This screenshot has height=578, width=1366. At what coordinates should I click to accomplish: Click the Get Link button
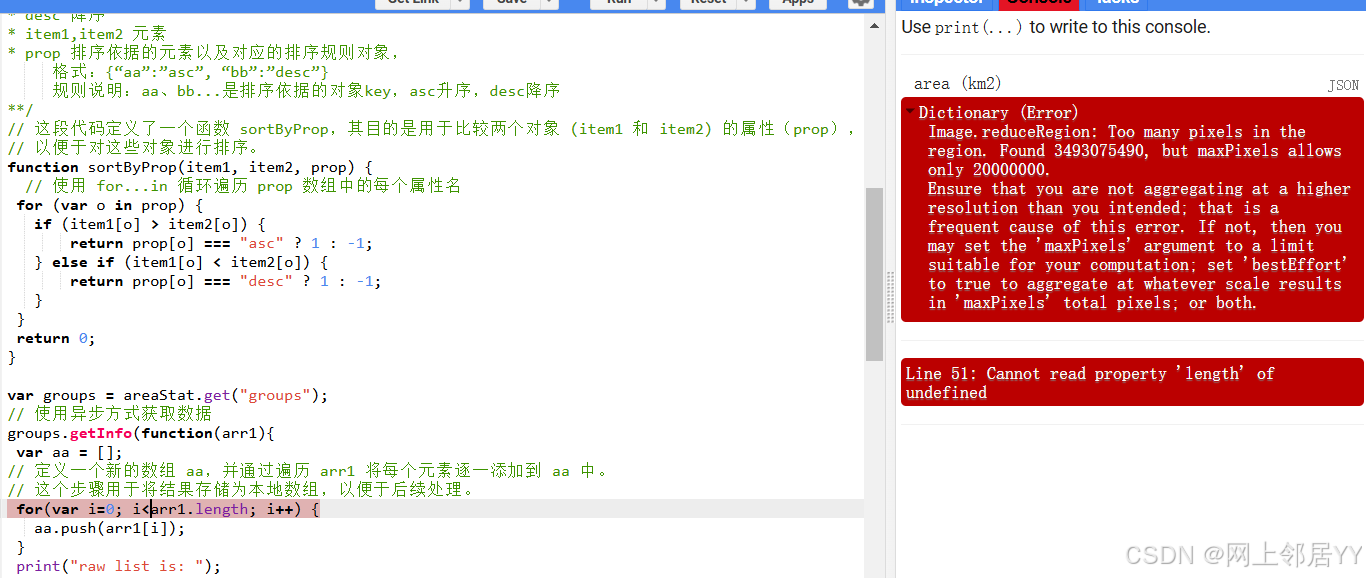[x=415, y=3]
